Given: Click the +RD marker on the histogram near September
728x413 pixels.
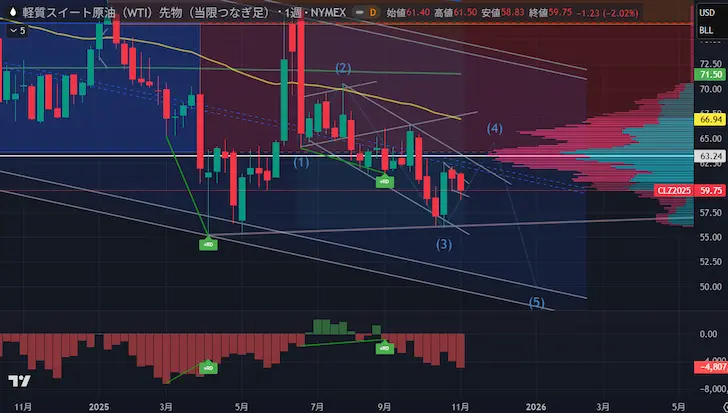Looking at the screenshot, I should [384, 348].
